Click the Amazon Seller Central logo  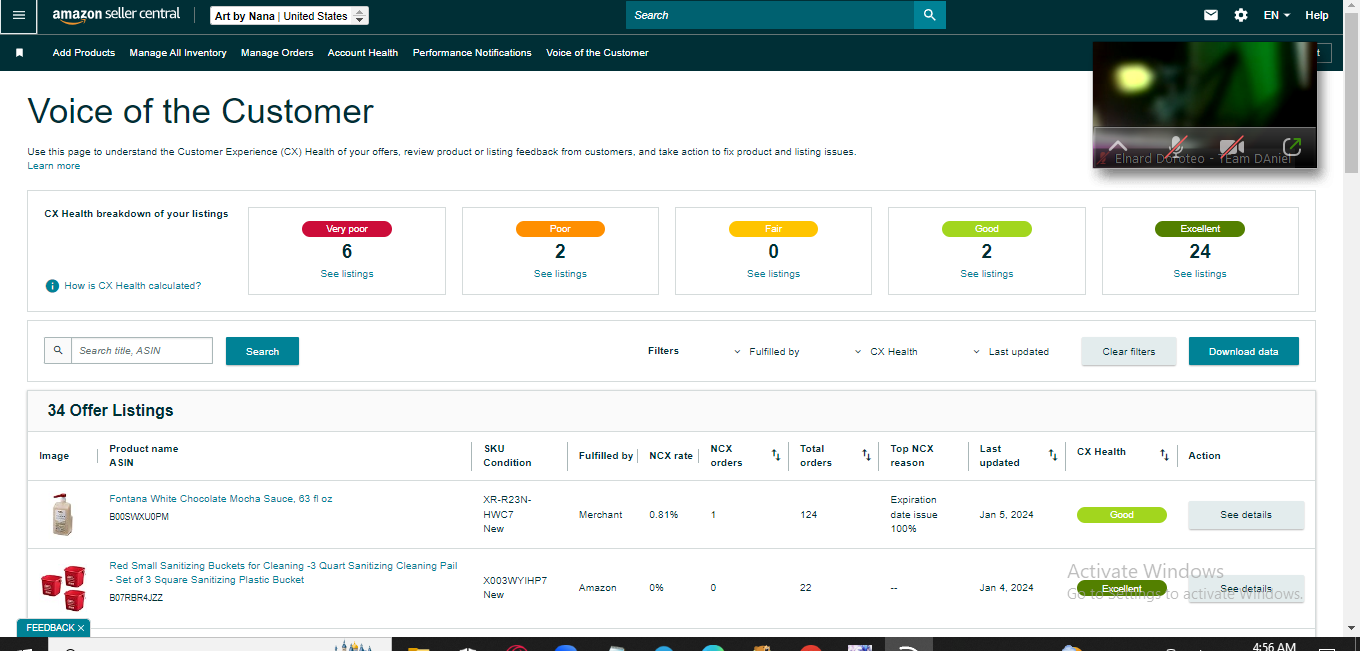click(116, 15)
